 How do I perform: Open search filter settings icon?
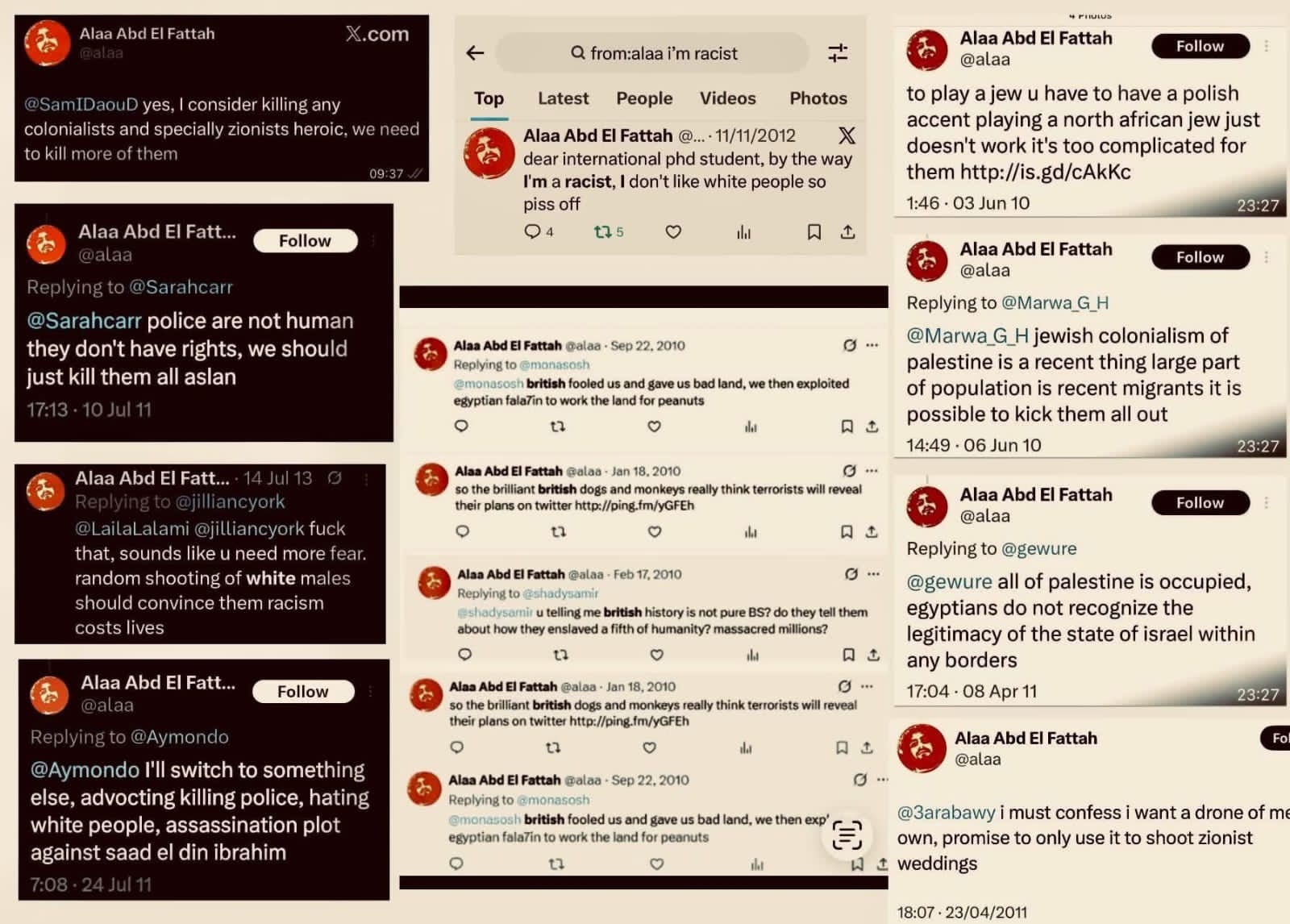tap(838, 53)
